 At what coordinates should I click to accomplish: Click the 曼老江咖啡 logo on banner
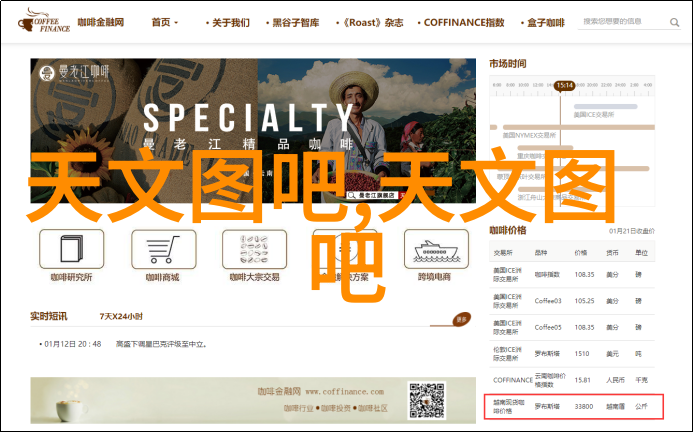pyautogui.click(x=74, y=73)
